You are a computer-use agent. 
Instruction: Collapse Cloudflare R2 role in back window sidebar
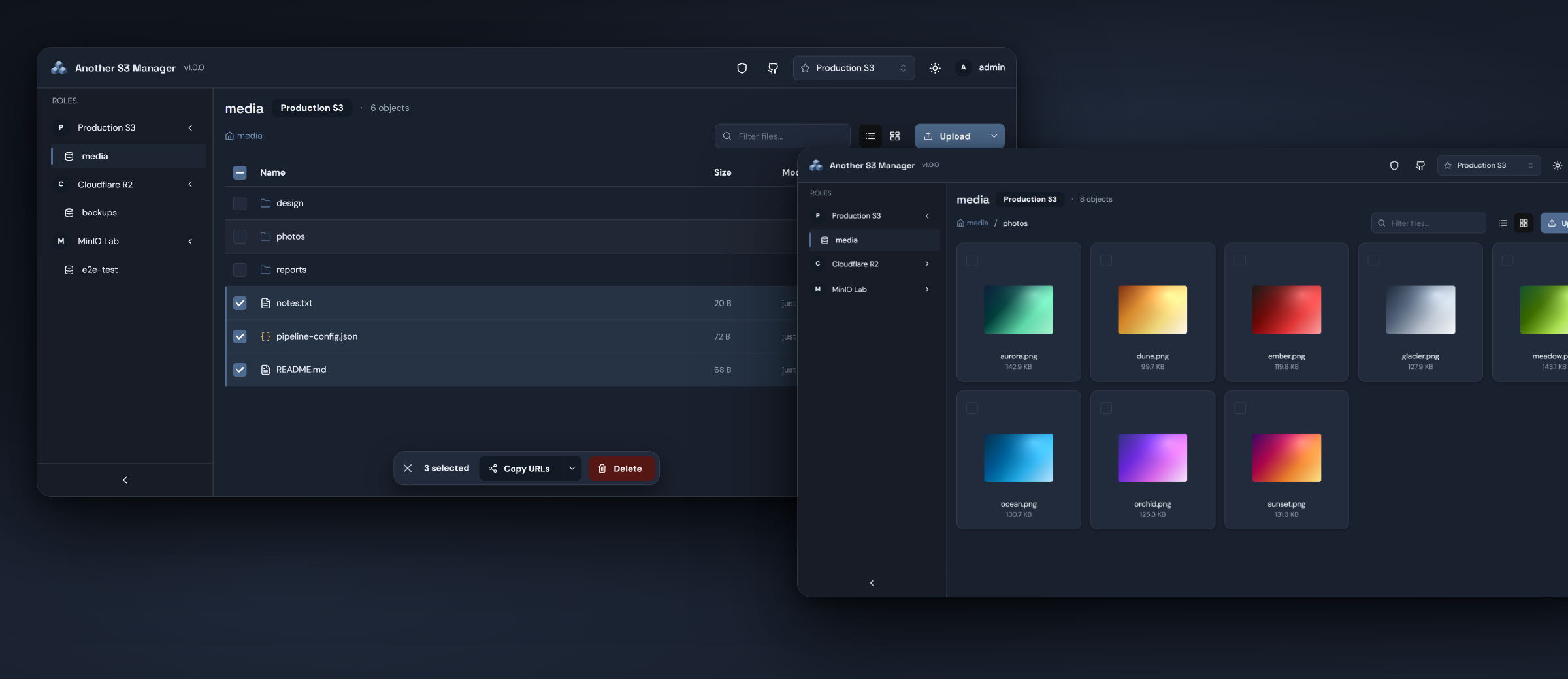190,185
